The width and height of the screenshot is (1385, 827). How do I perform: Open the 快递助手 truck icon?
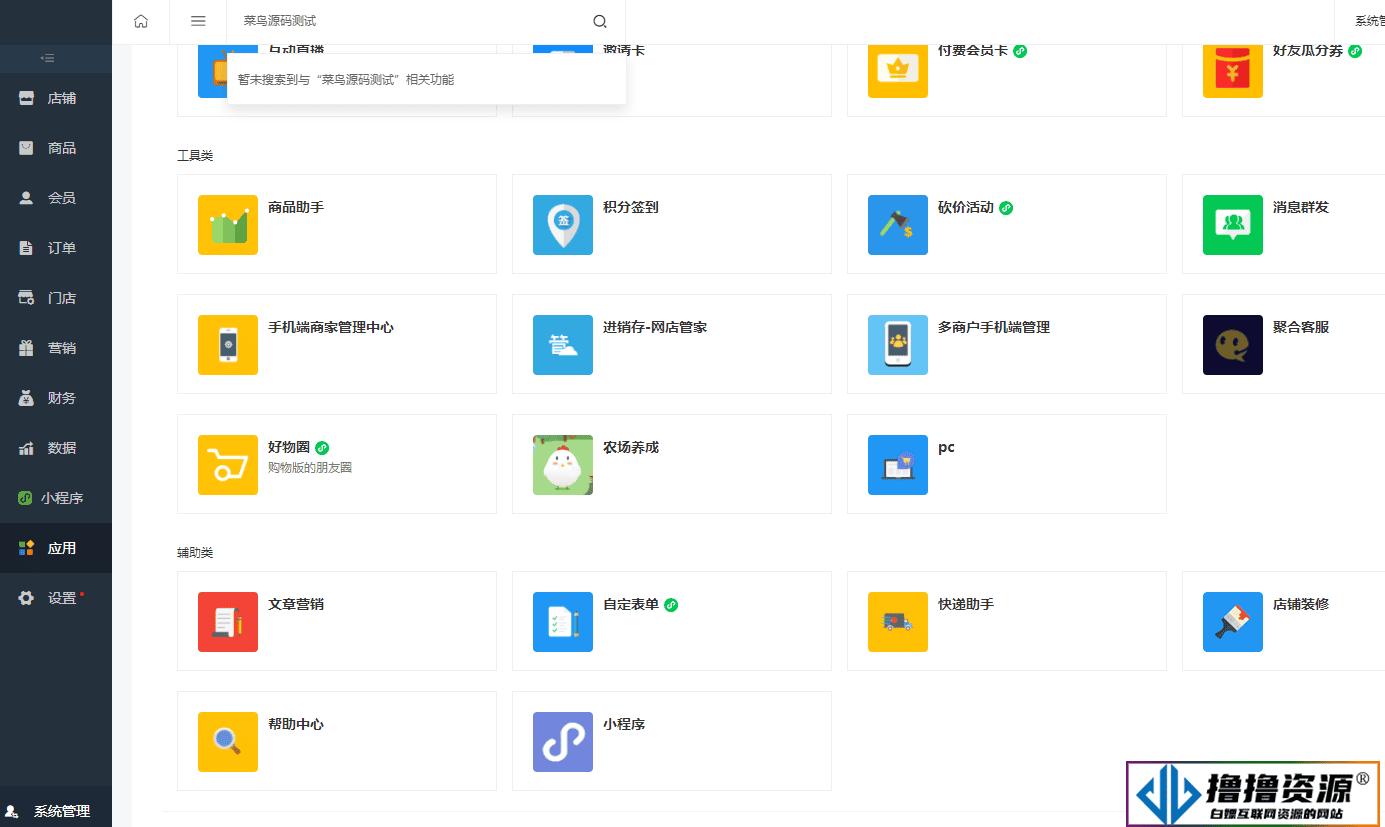click(x=898, y=622)
